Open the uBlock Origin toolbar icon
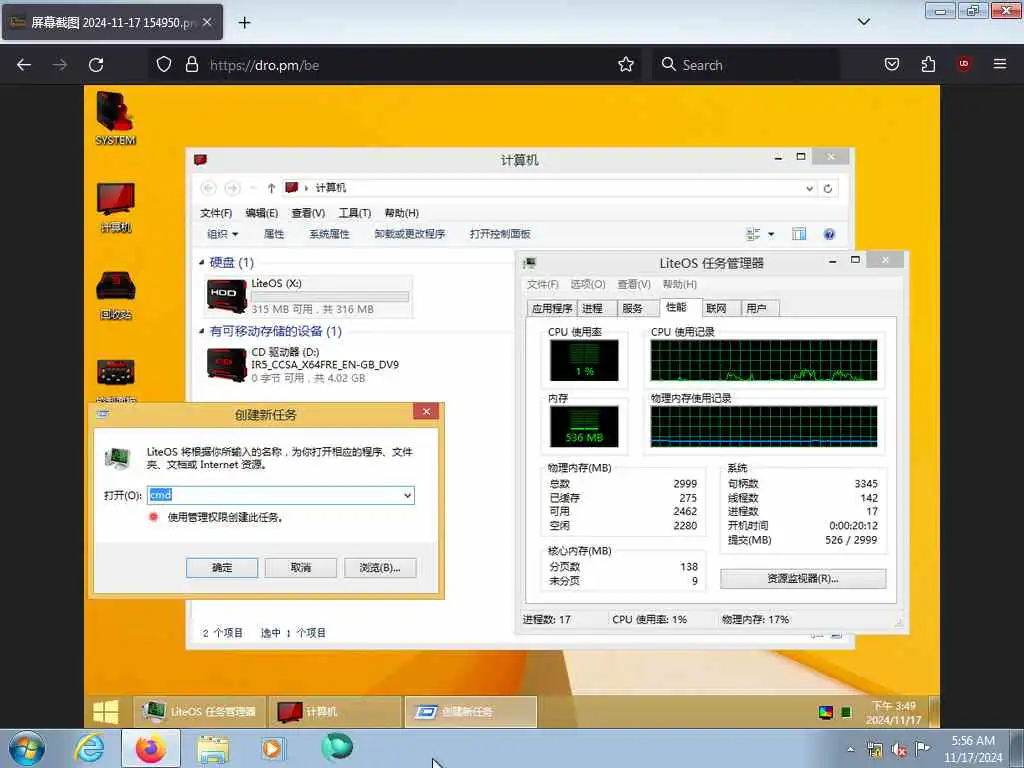 pyautogui.click(x=963, y=64)
